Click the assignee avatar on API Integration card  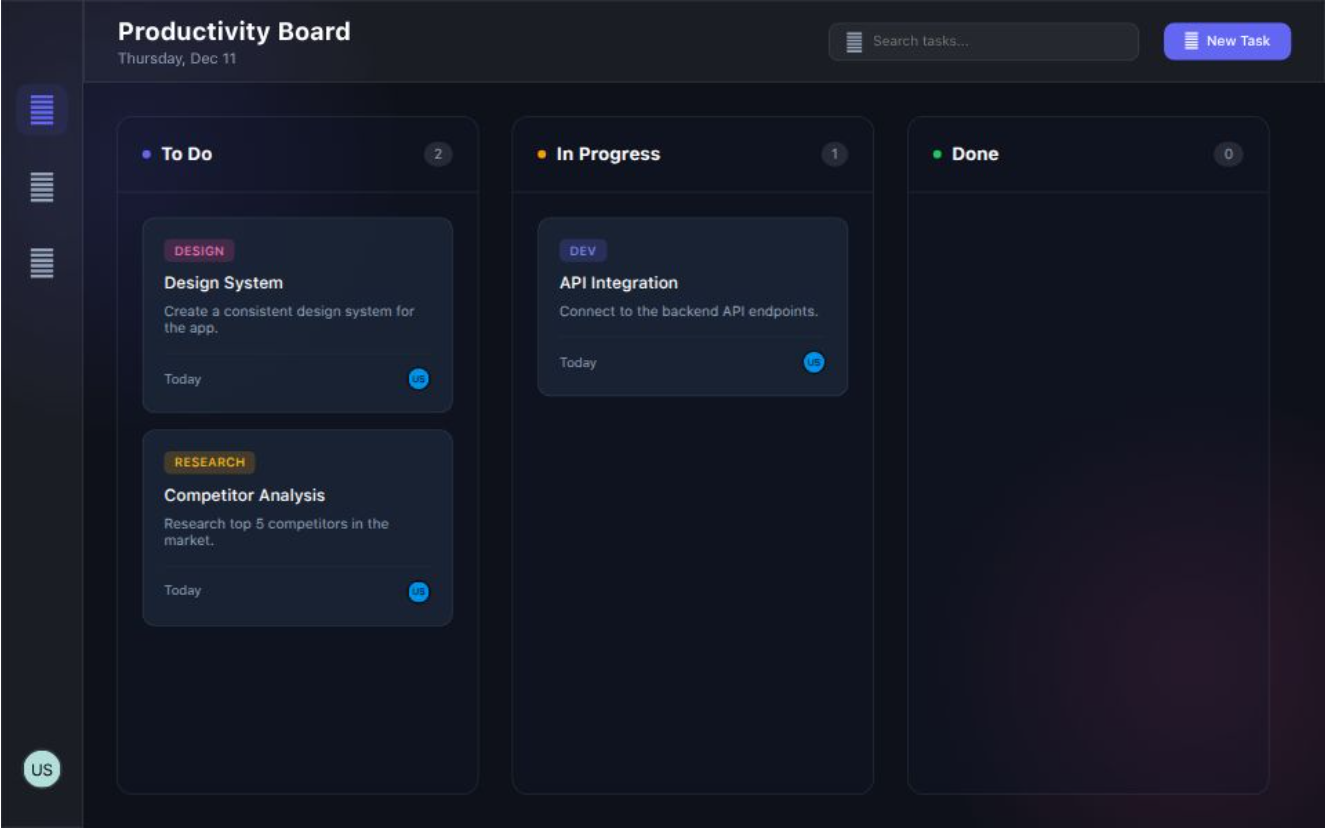click(x=814, y=362)
